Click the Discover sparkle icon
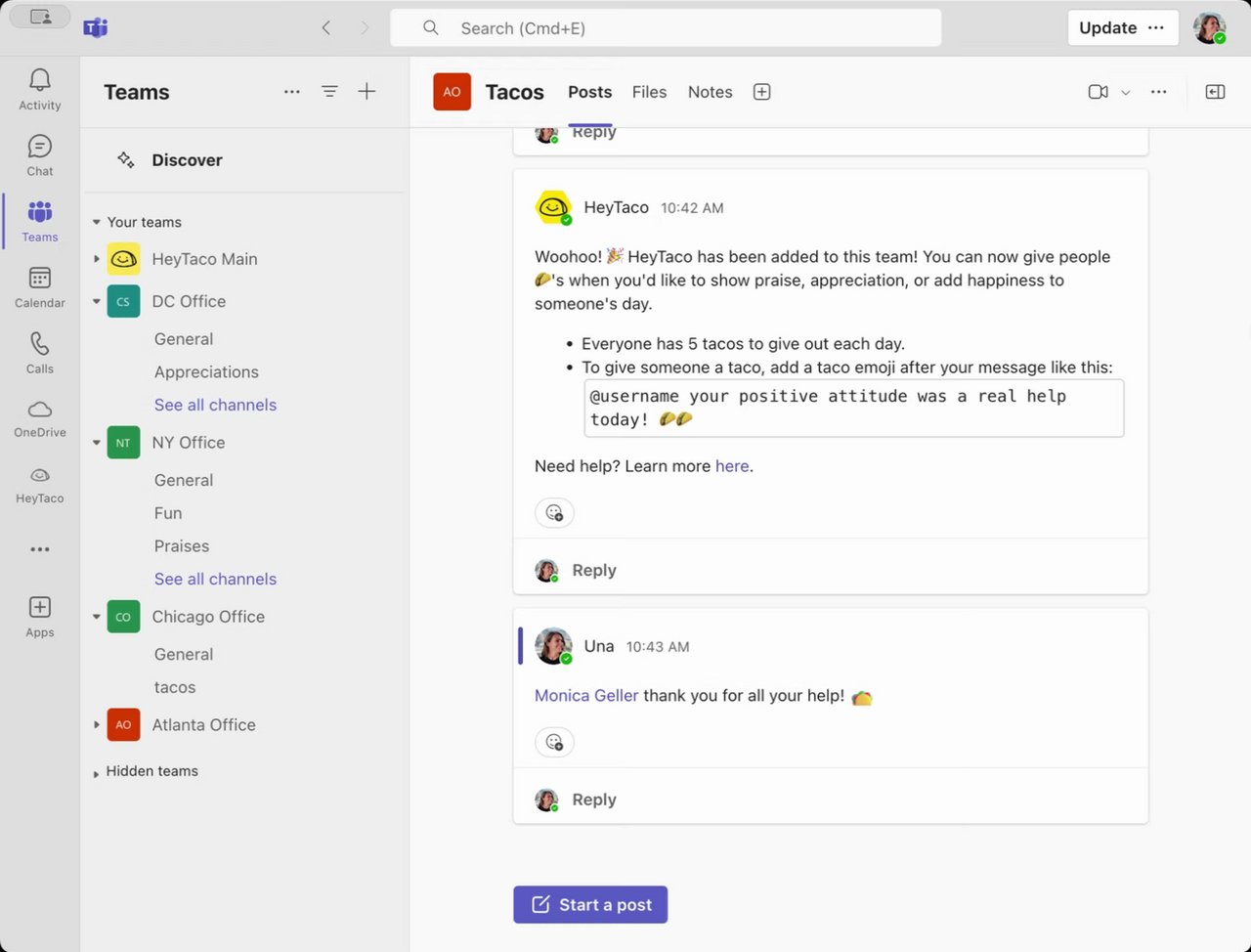Screen dimensions: 1251x952 (126, 159)
